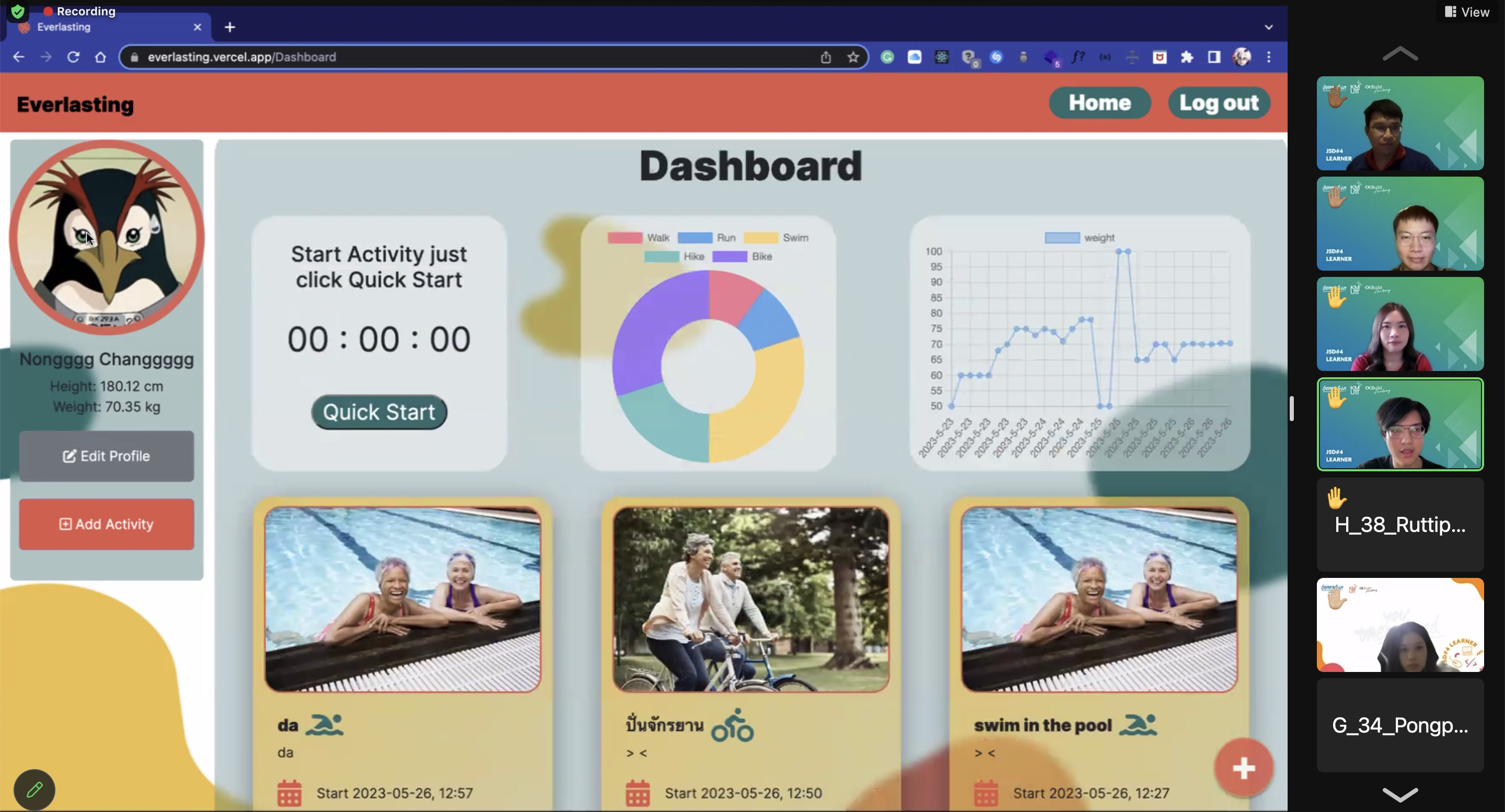Log out via the navbar button

(1219, 103)
